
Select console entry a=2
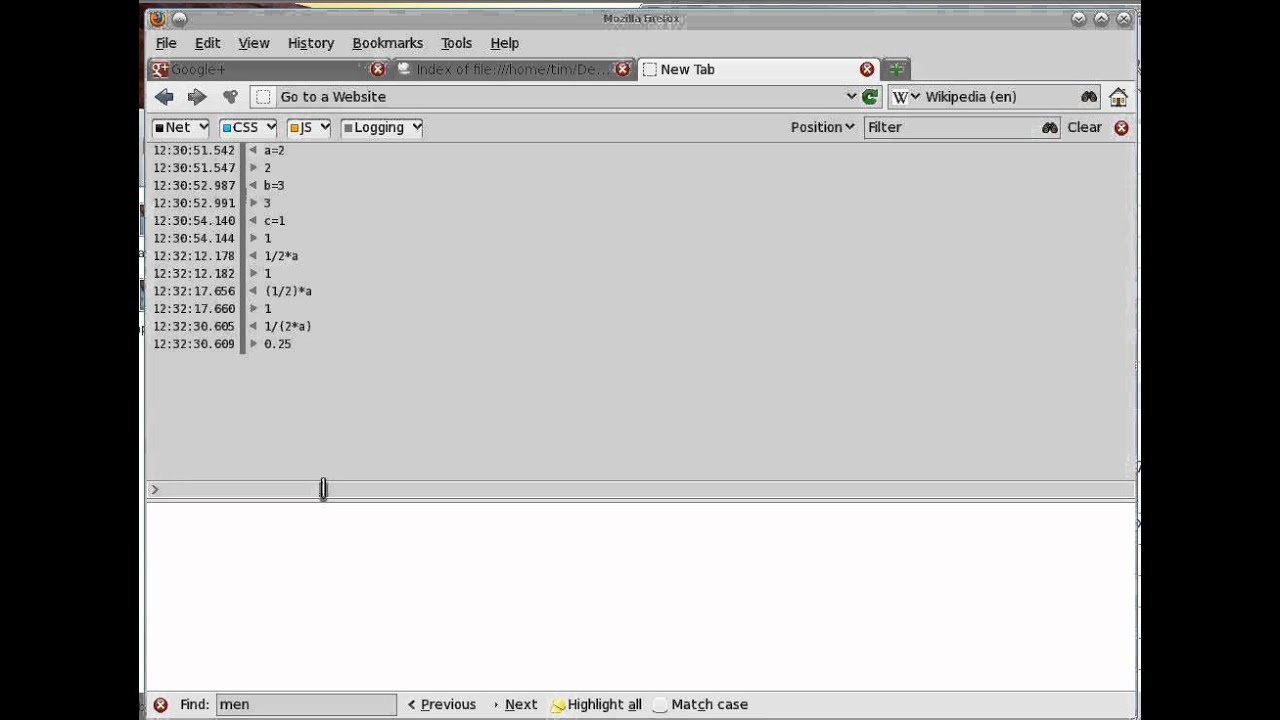274,150
